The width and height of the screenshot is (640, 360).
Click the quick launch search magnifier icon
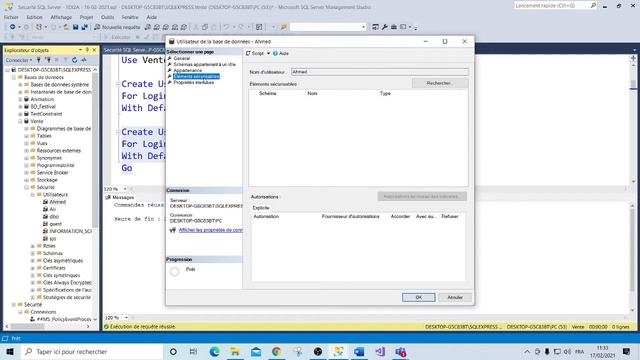(593, 5)
